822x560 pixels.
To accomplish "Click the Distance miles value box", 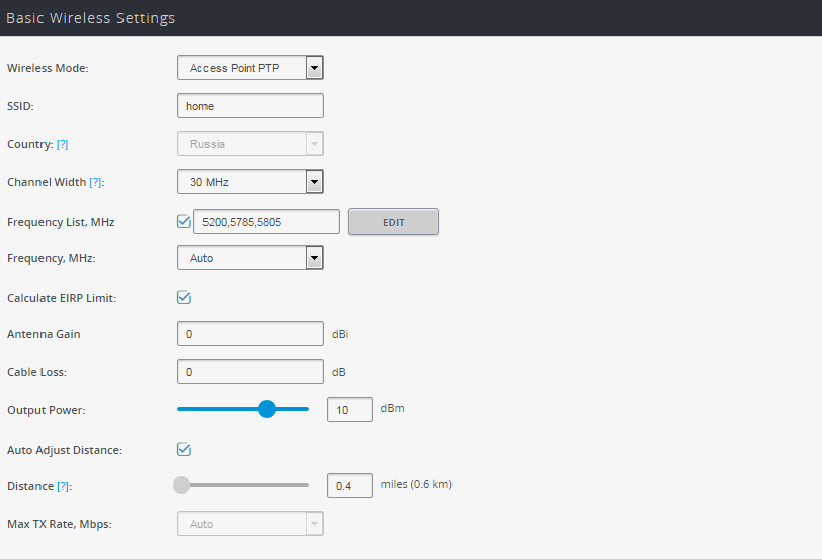I will click(350, 486).
